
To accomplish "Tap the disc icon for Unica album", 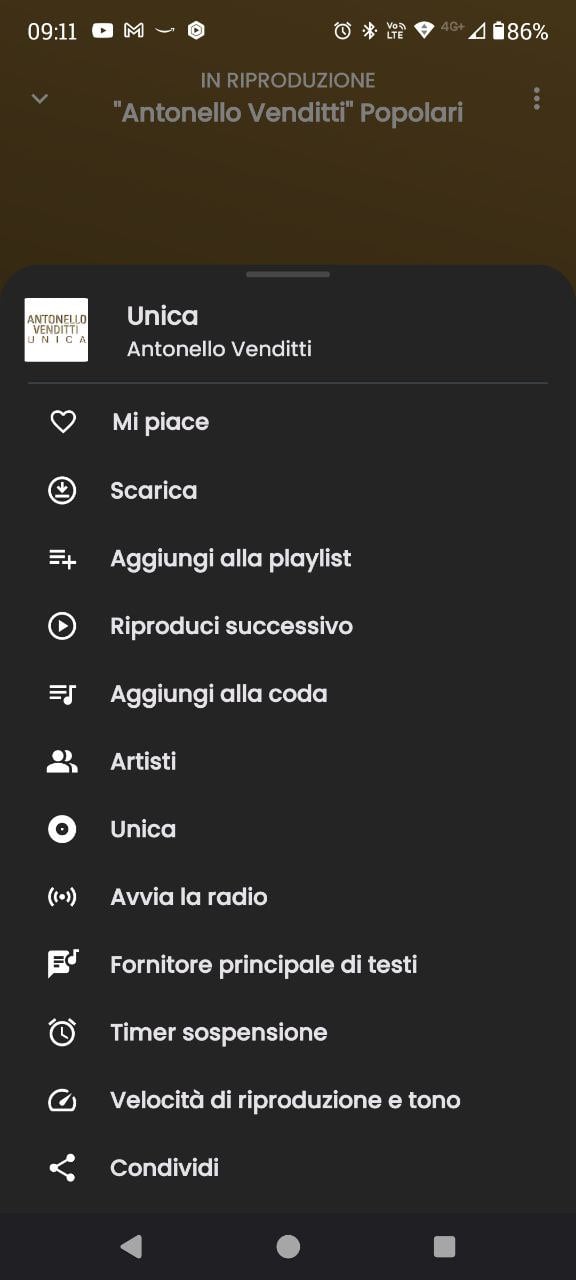I will pos(62,829).
